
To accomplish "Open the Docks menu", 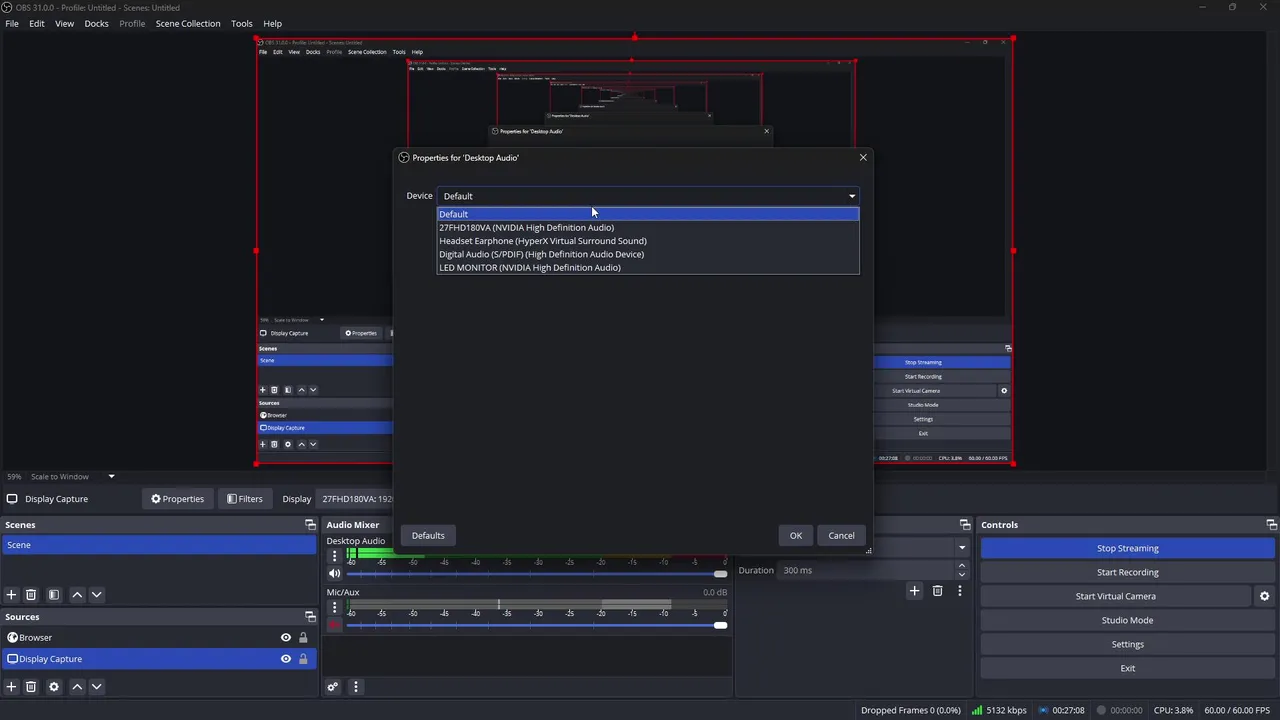I will click(97, 23).
